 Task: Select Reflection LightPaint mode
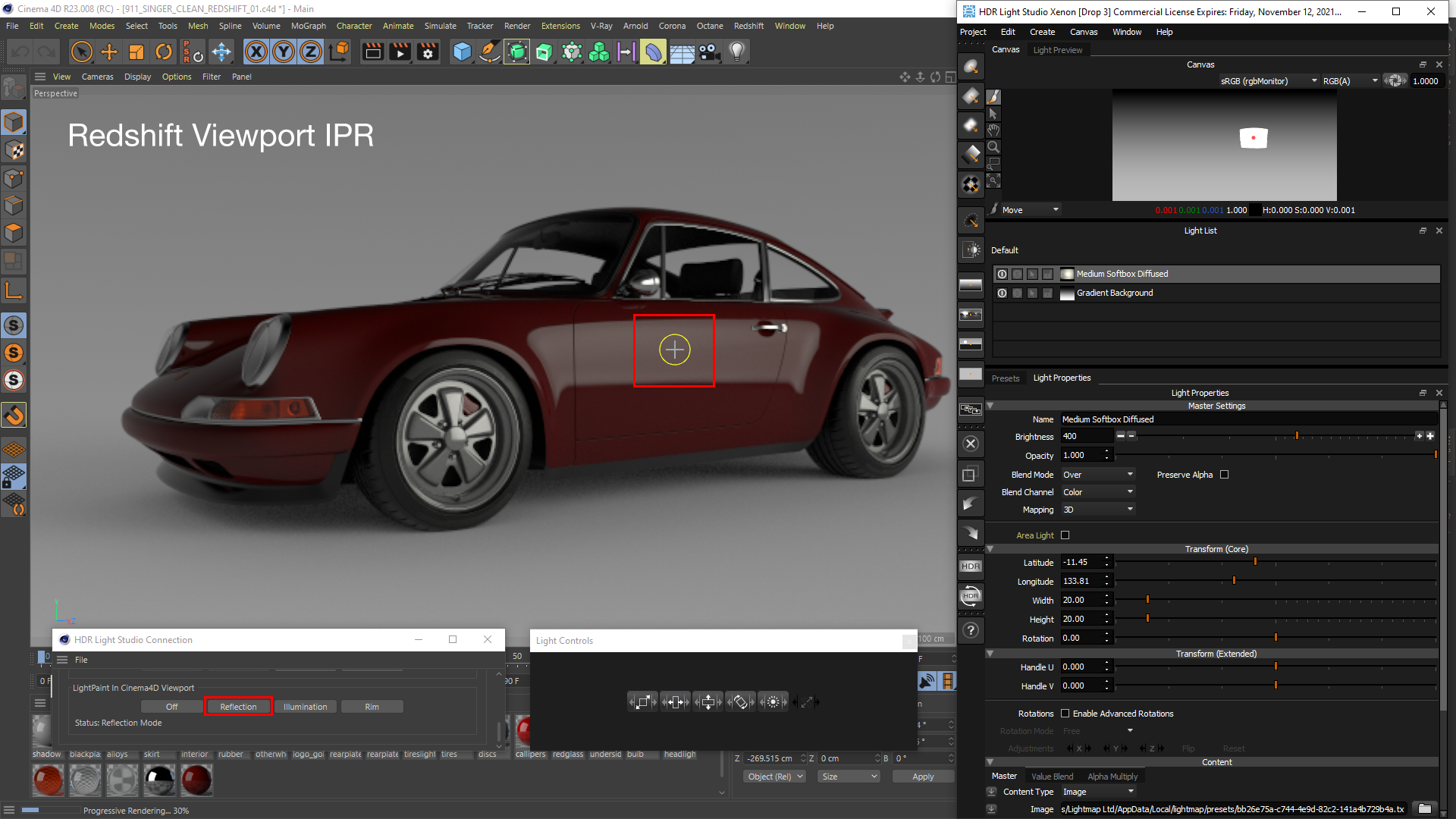238,707
